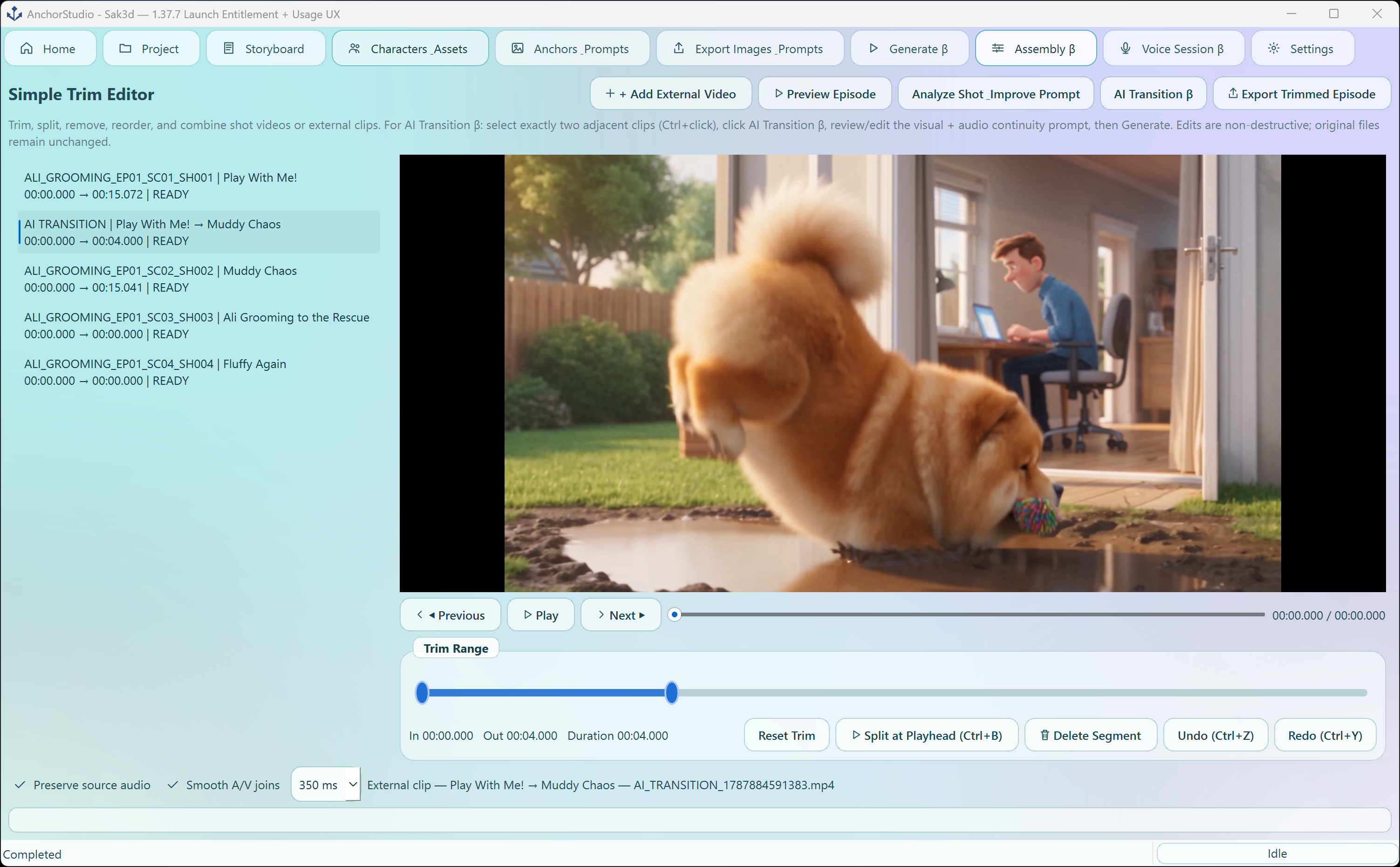Click Redo (Ctrl+Y) button

(x=1325, y=736)
